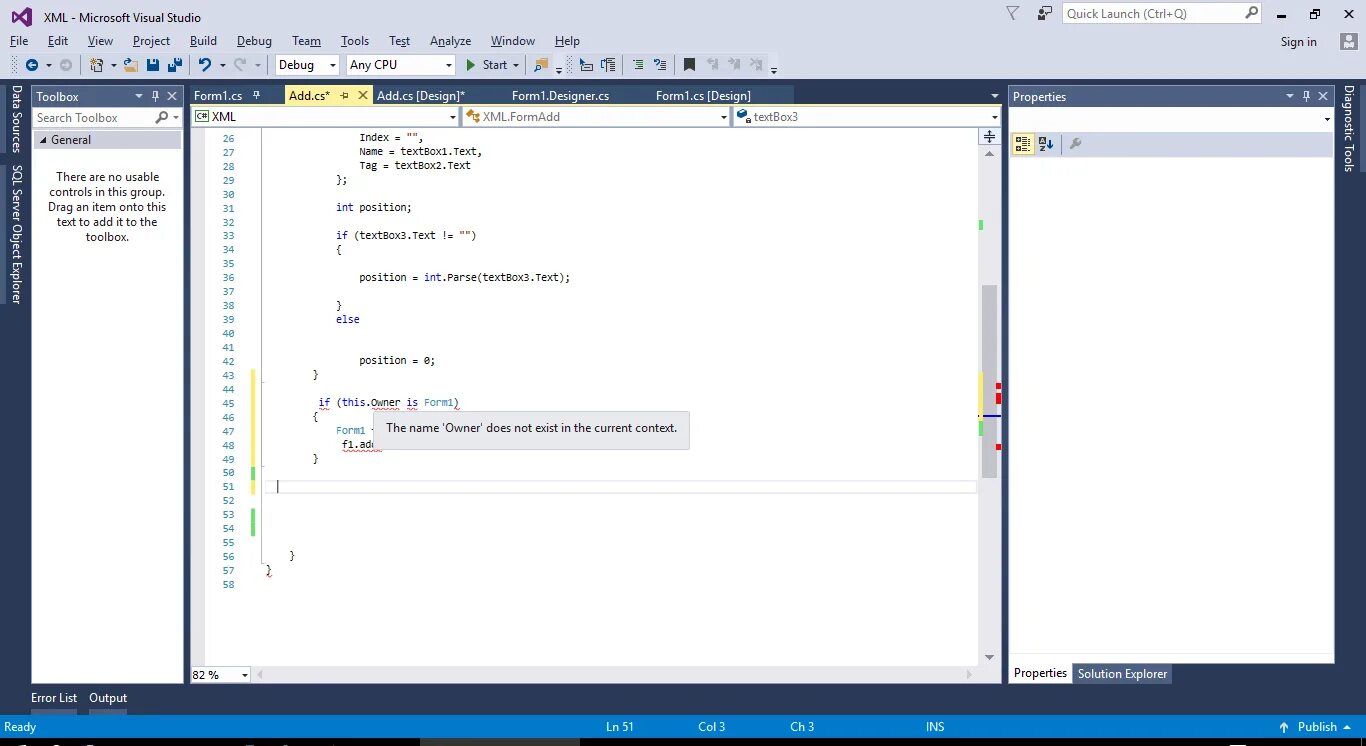Click the Toolbox search magnifier icon

click(x=162, y=118)
